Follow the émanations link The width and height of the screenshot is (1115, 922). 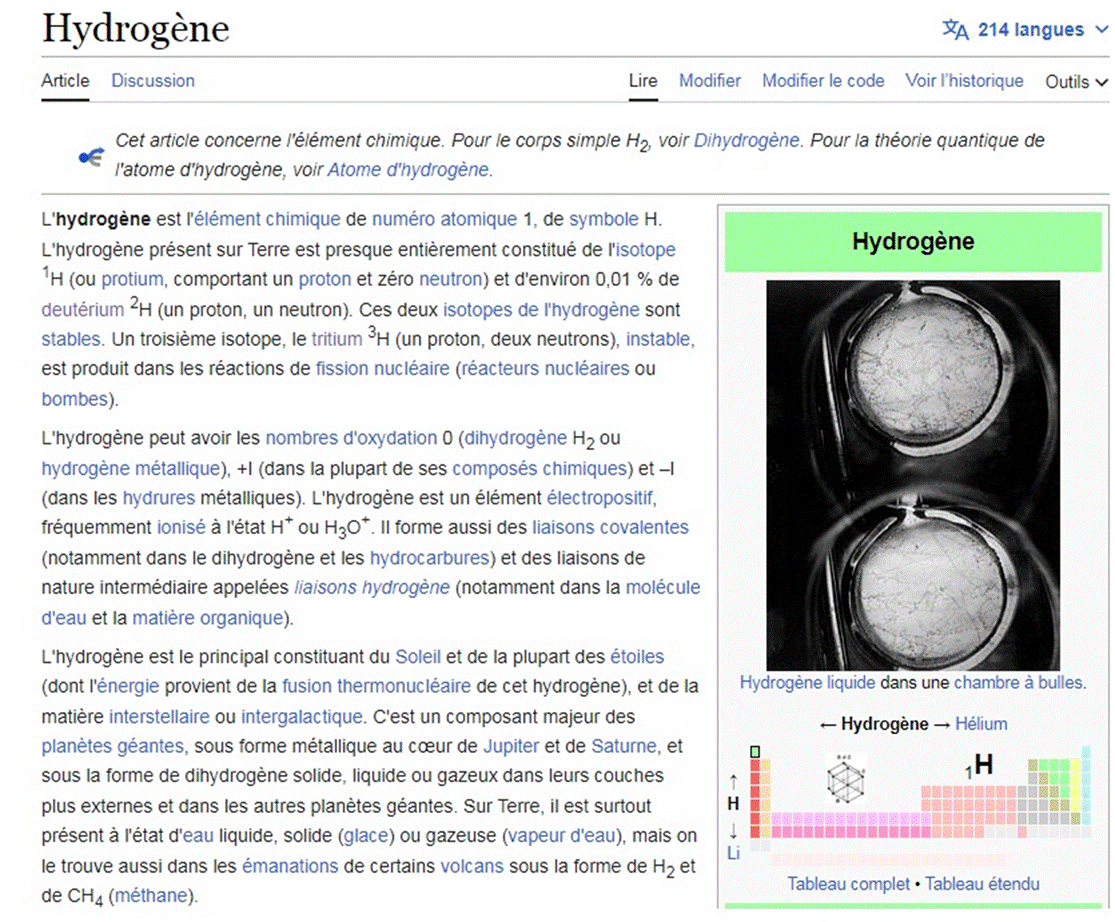290,867
